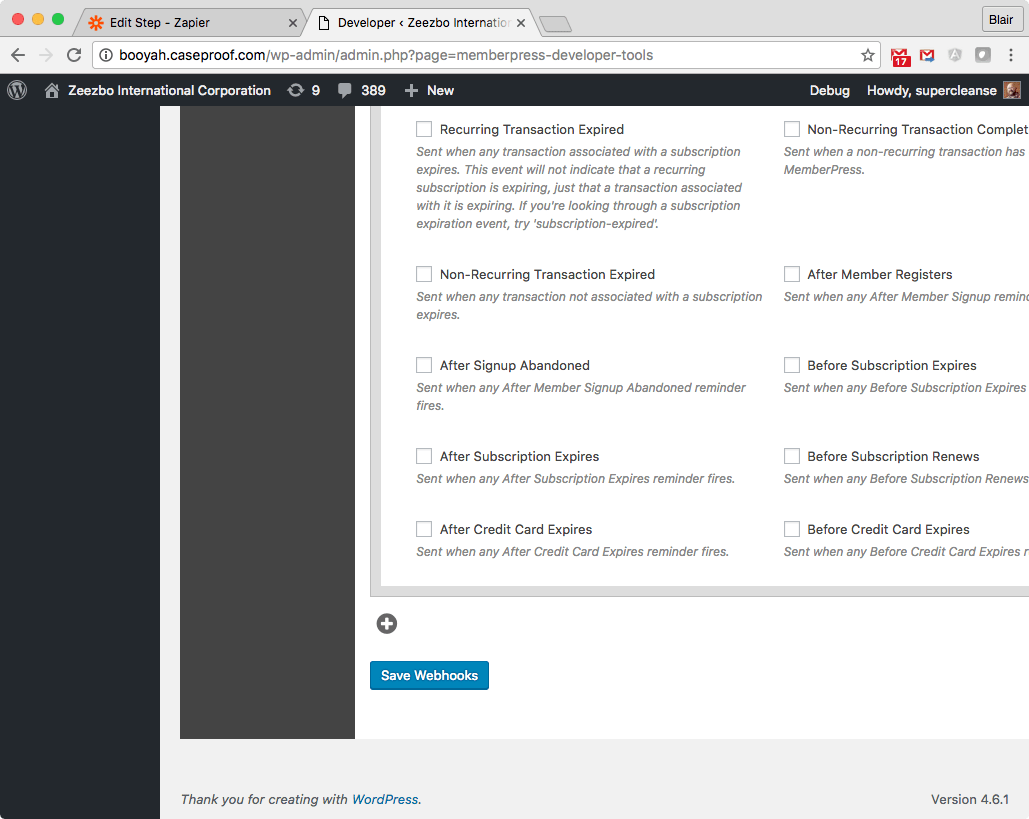Screen dimensions: 1029x819
Task: Close the Developer Zeezbo tab
Action: 520,23
